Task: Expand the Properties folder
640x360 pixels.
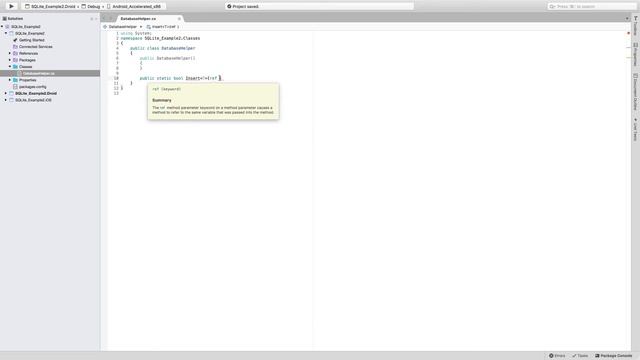Action: pos(10,80)
